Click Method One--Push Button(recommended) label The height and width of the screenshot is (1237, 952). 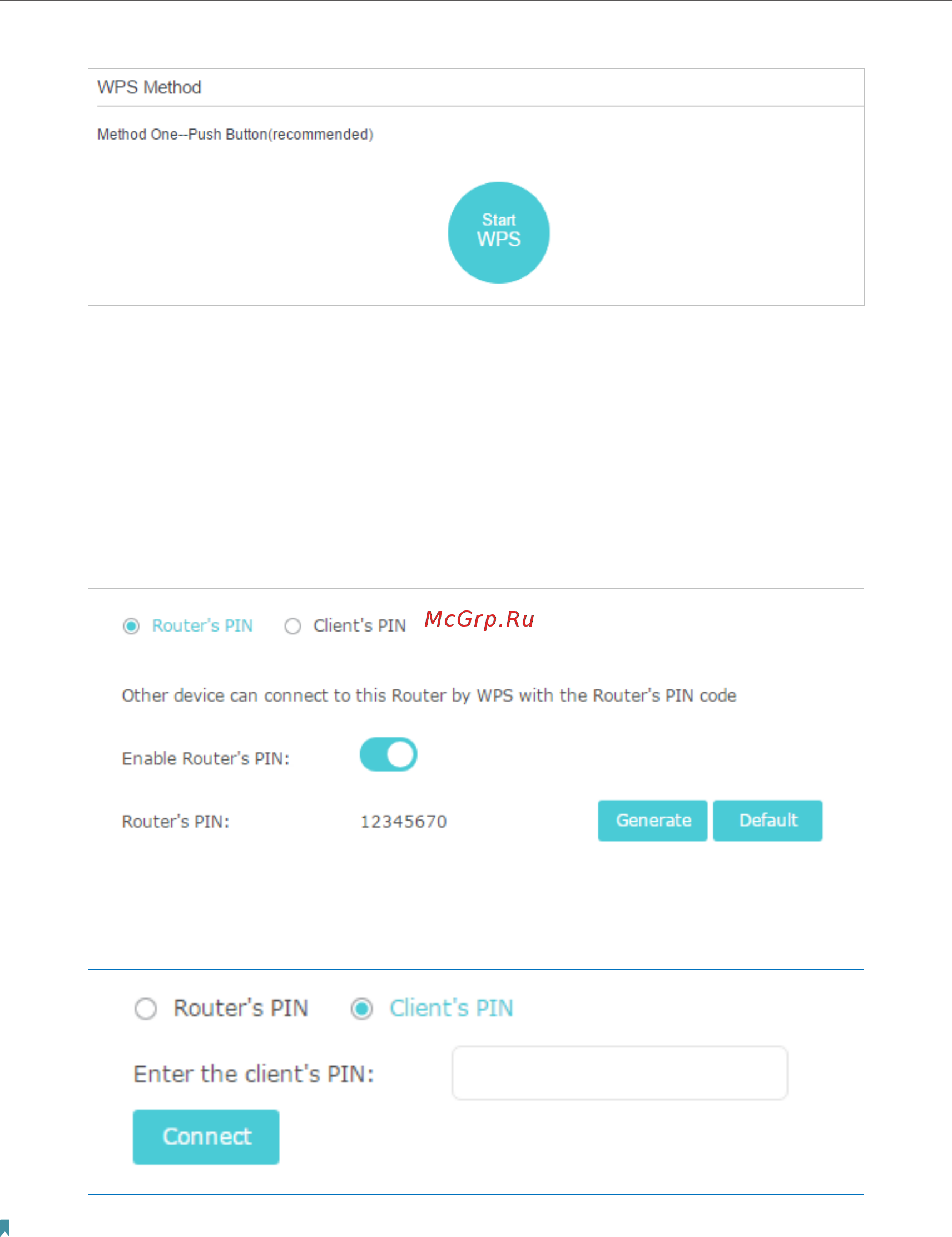[x=235, y=134]
